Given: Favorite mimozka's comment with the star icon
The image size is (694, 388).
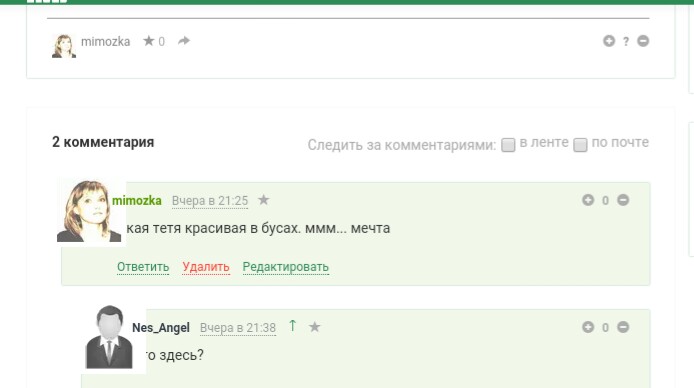Looking at the screenshot, I should click(264, 200).
